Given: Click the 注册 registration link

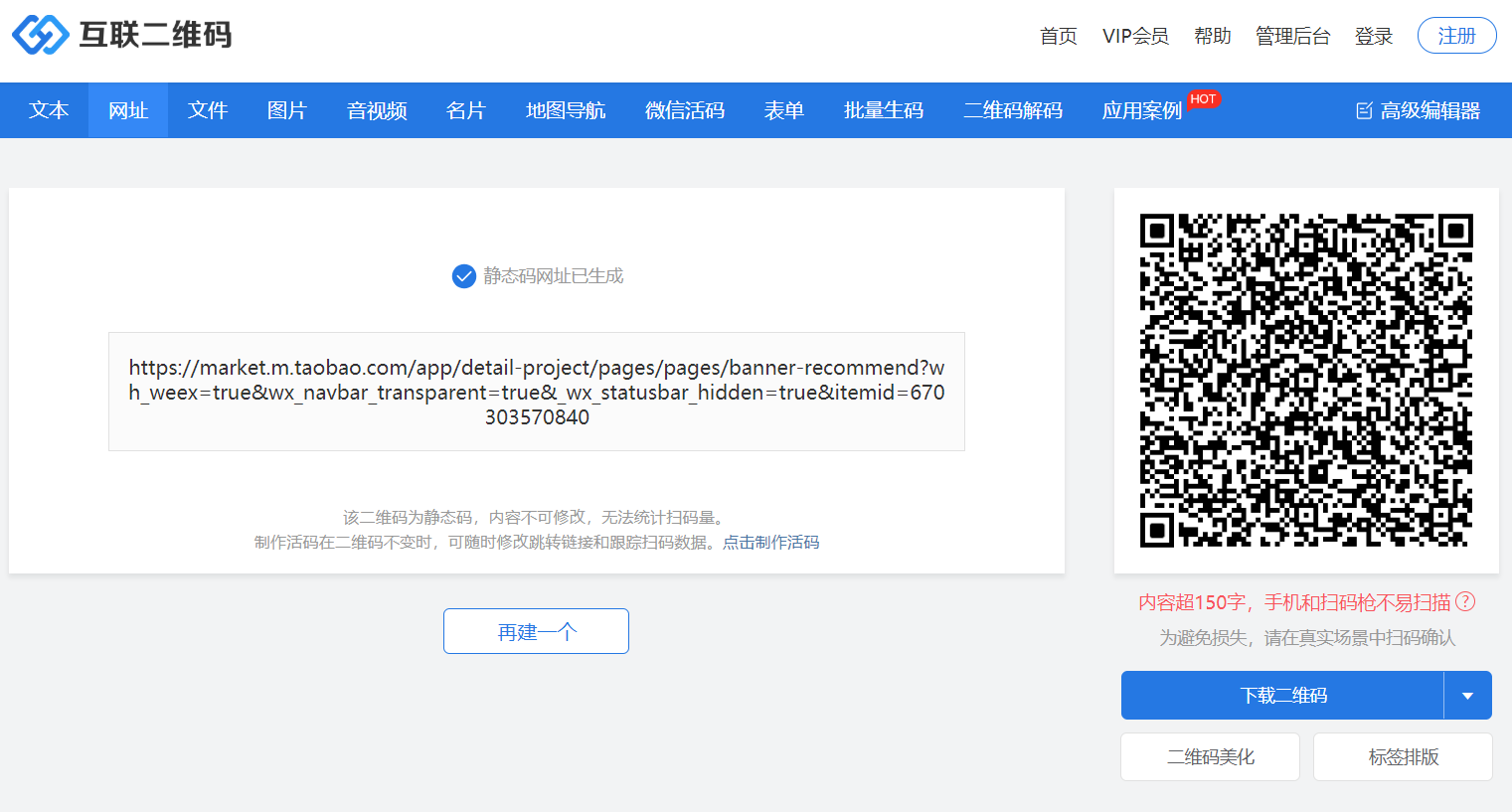Looking at the screenshot, I should (1456, 35).
